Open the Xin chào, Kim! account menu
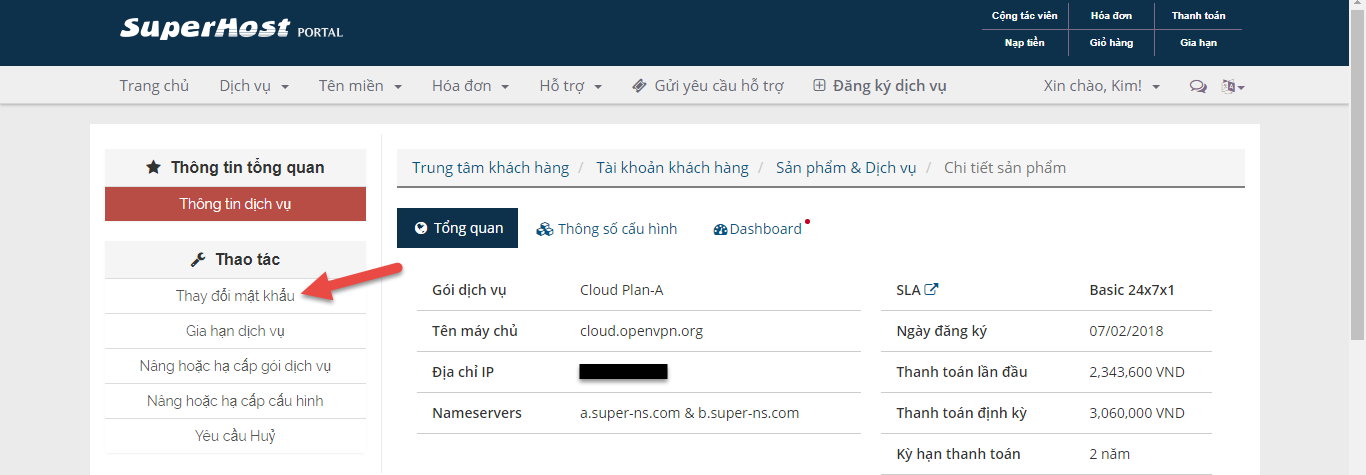This screenshot has height=475, width=1366. 1102,86
